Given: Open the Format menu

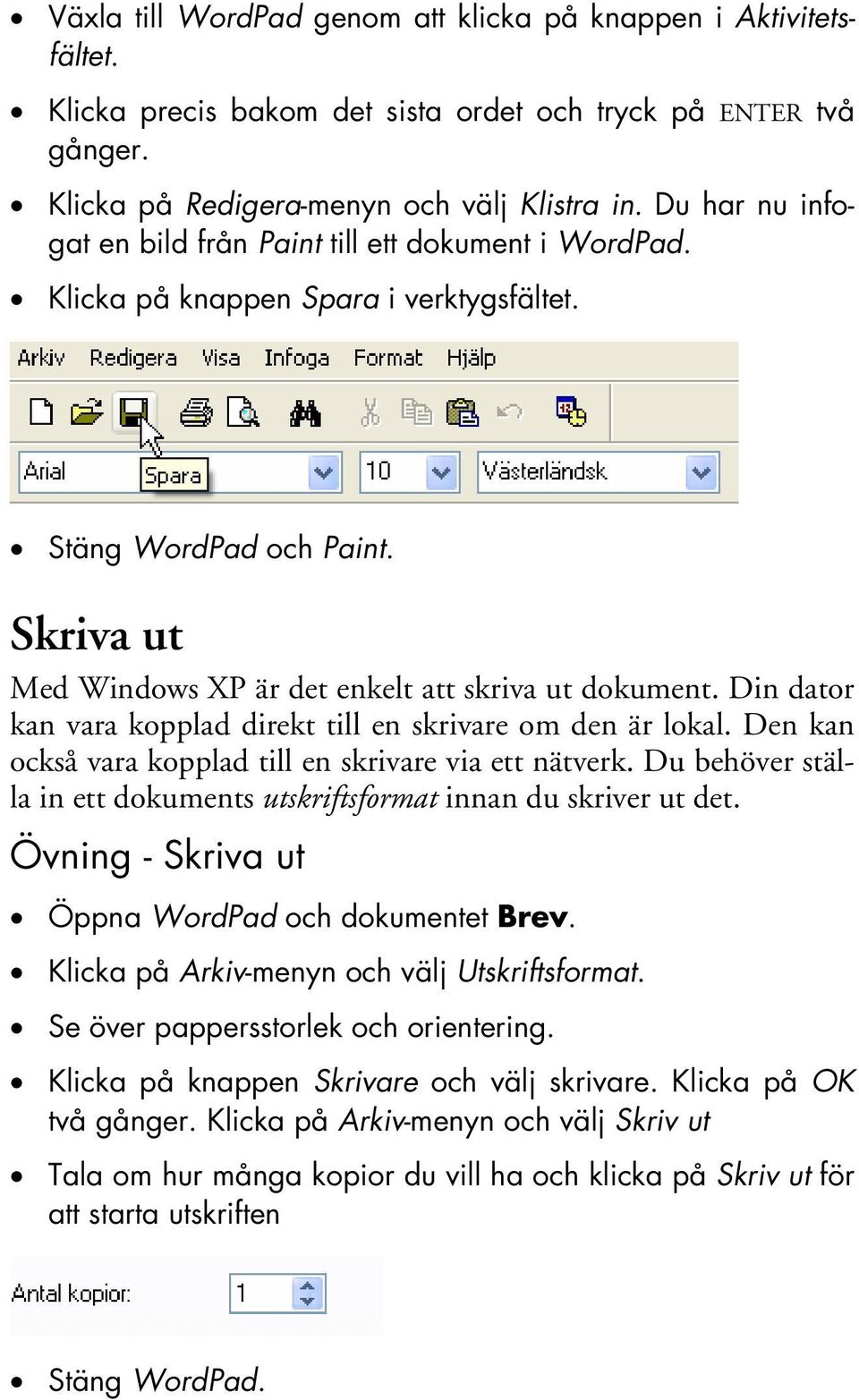Looking at the screenshot, I should 387,358.
